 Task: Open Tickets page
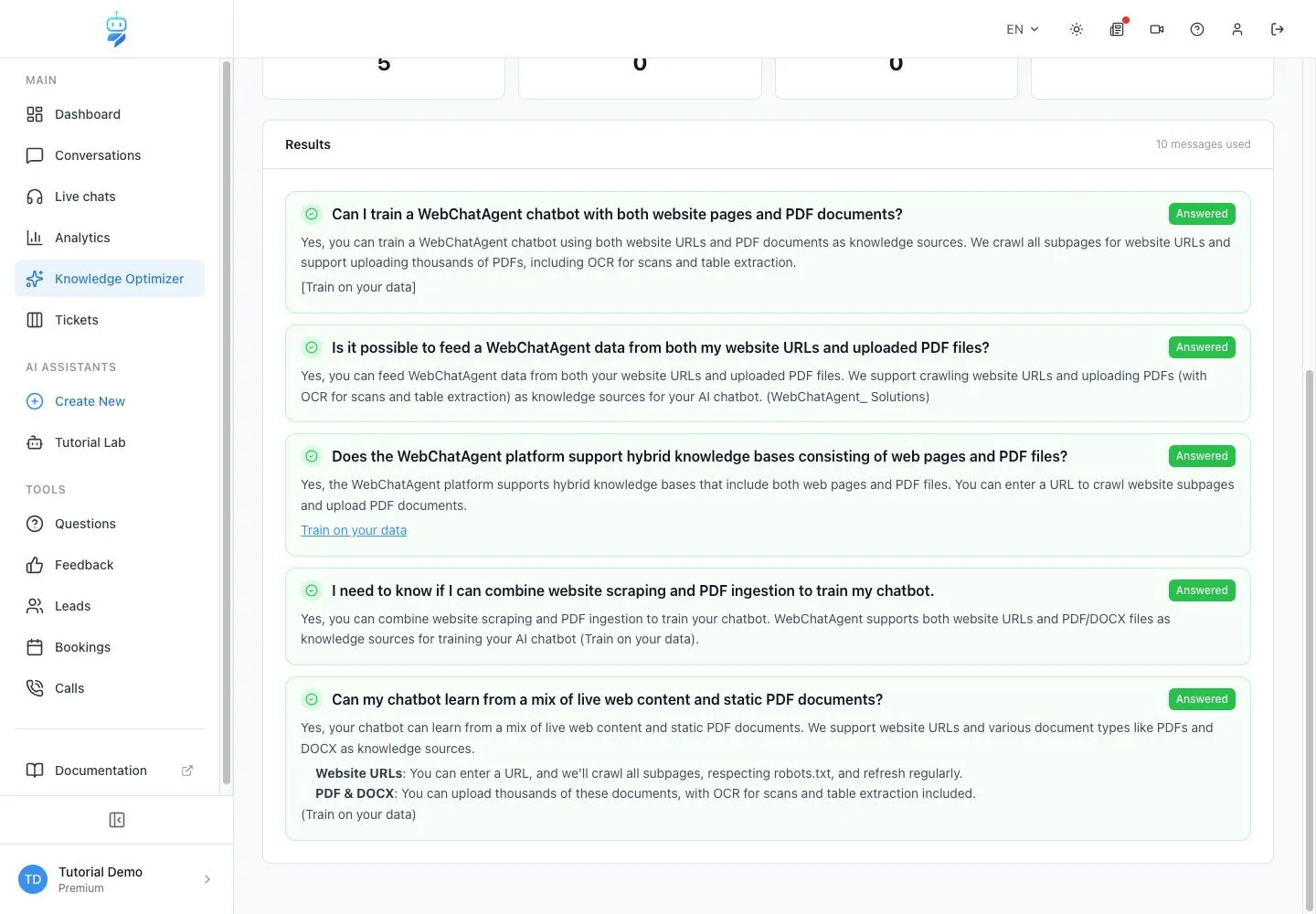click(110, 320)
